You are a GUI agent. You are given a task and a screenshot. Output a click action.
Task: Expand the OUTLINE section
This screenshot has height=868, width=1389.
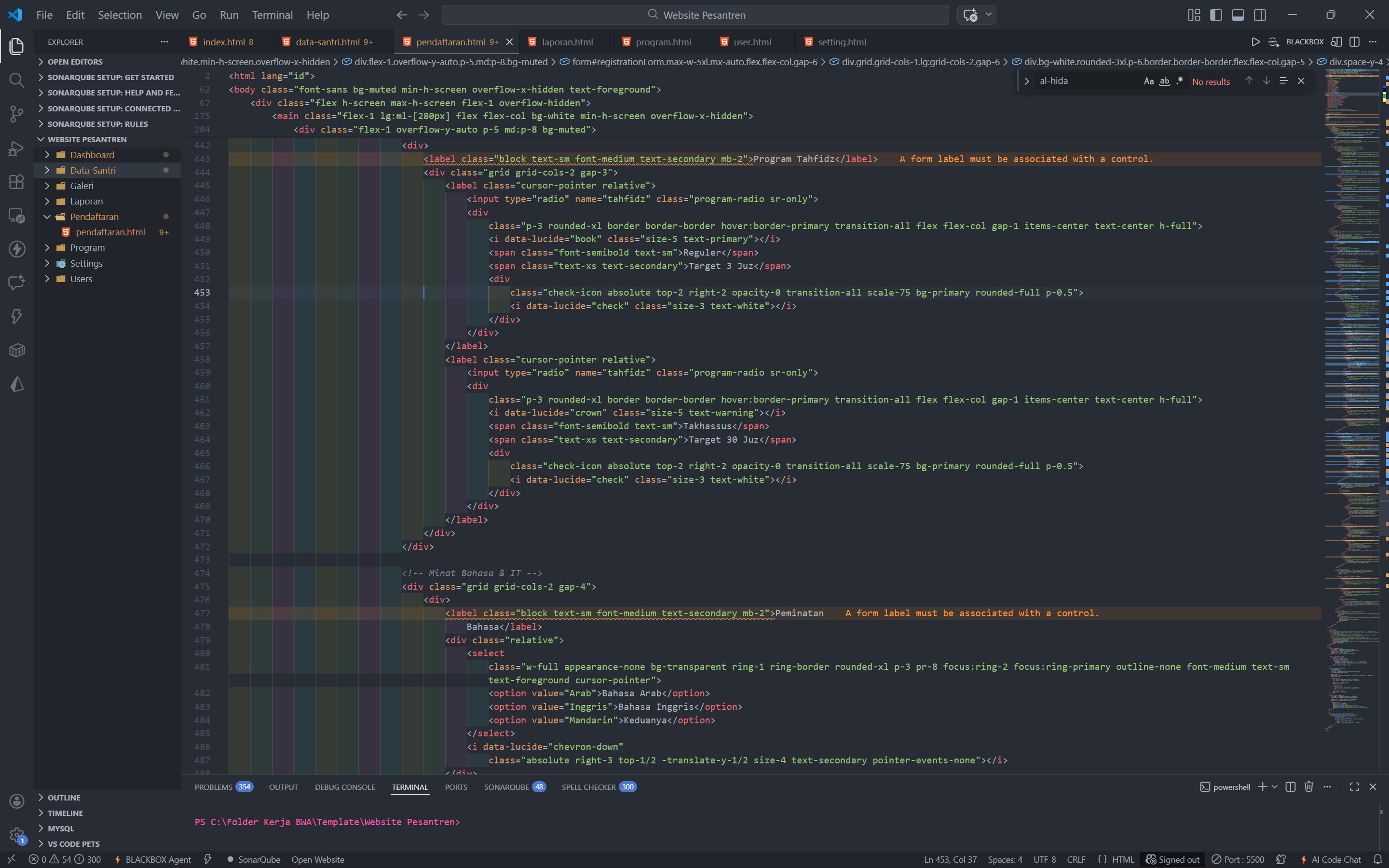click(x=64, y=798)
